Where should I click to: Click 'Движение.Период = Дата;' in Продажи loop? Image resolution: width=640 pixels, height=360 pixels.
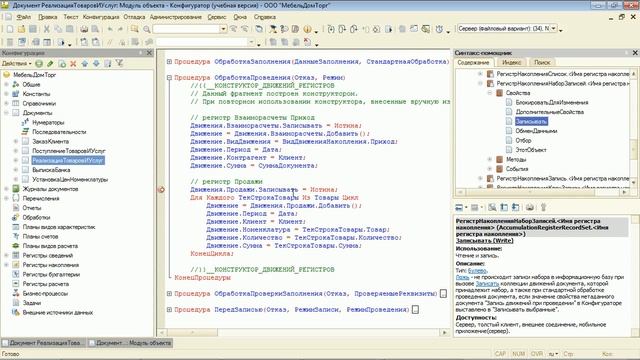(x=251, y=213)
